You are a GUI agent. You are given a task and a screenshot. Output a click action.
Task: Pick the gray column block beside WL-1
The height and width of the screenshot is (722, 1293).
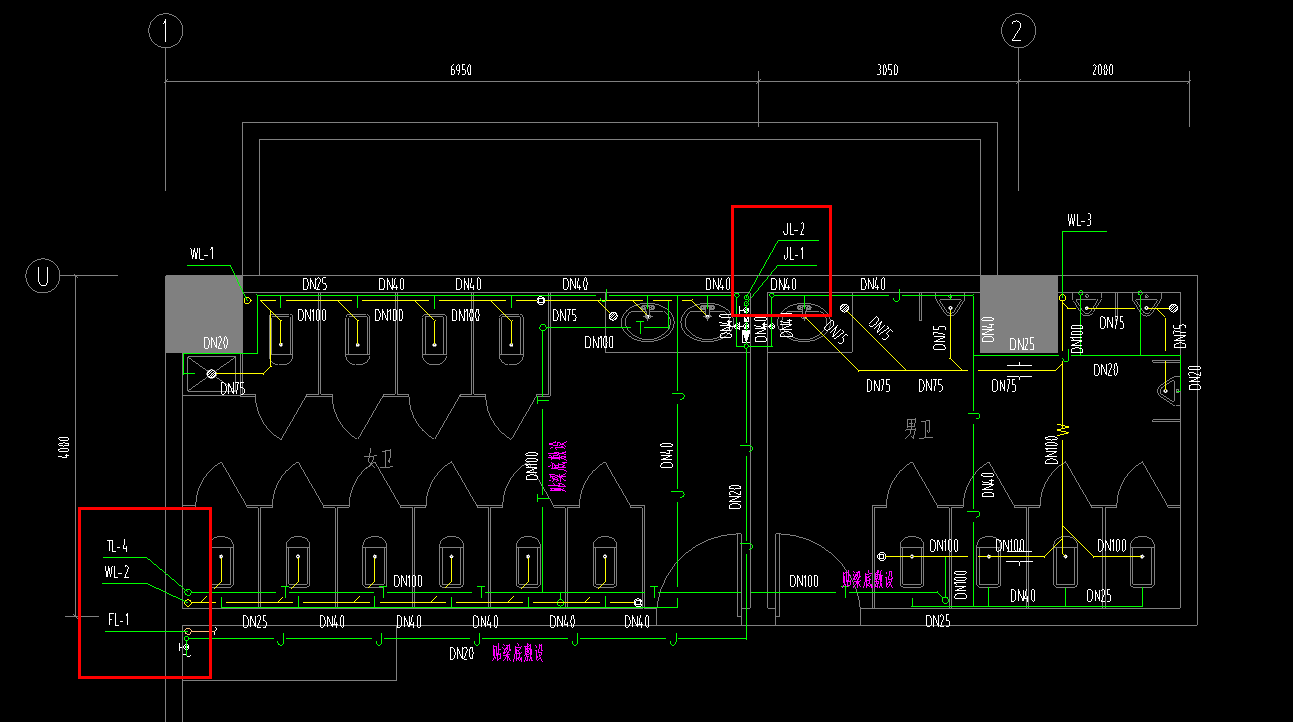pyautogui.click(x=204, y=314)
